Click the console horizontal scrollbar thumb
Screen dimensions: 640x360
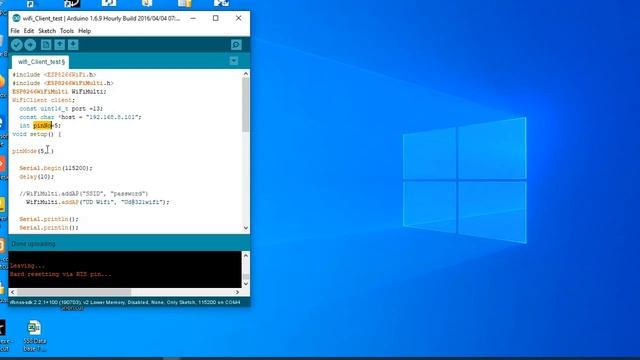click(74, 292)
